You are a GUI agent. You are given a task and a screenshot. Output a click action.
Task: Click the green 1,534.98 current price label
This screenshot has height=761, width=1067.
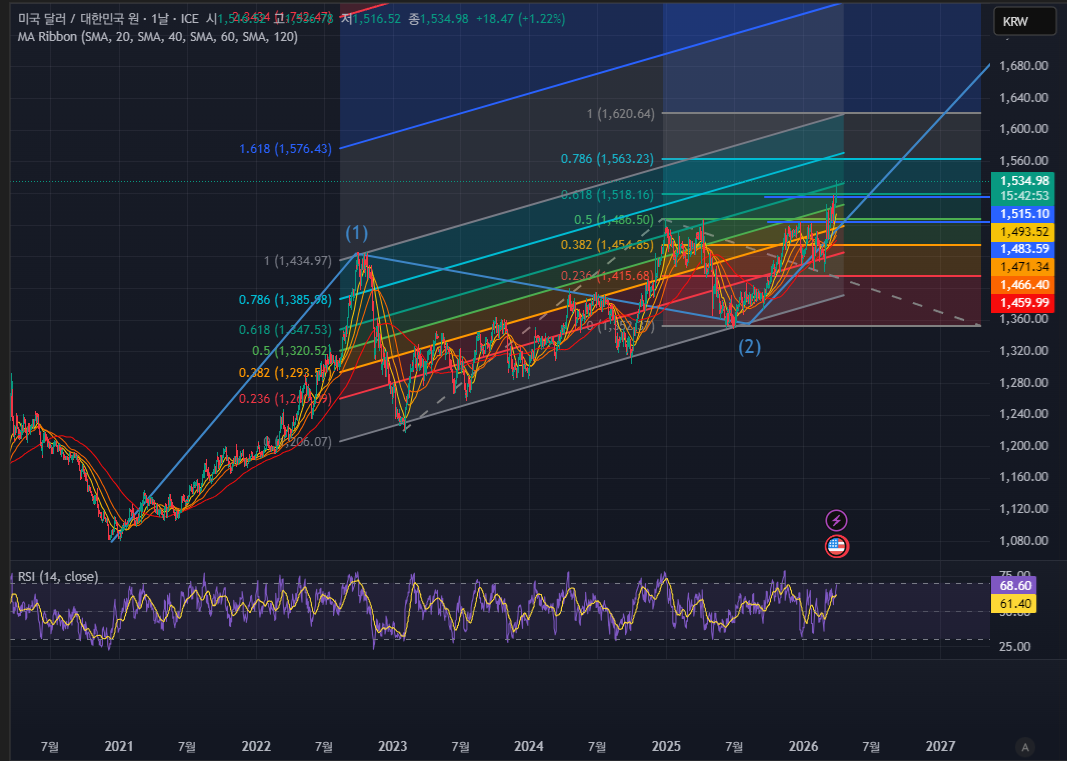[x=1023, y=180]
